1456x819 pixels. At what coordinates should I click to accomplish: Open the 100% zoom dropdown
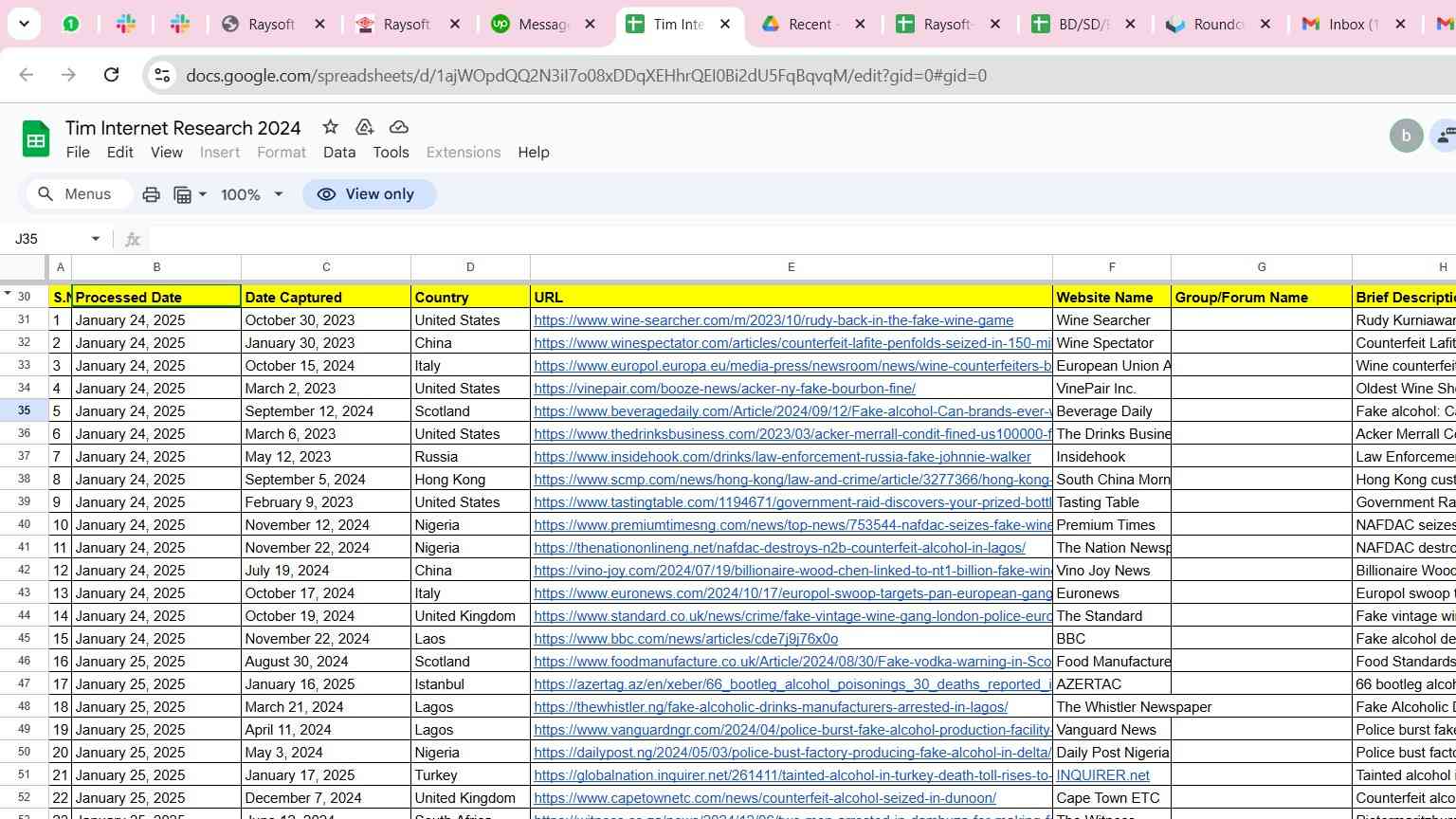(x=251, y=194)
